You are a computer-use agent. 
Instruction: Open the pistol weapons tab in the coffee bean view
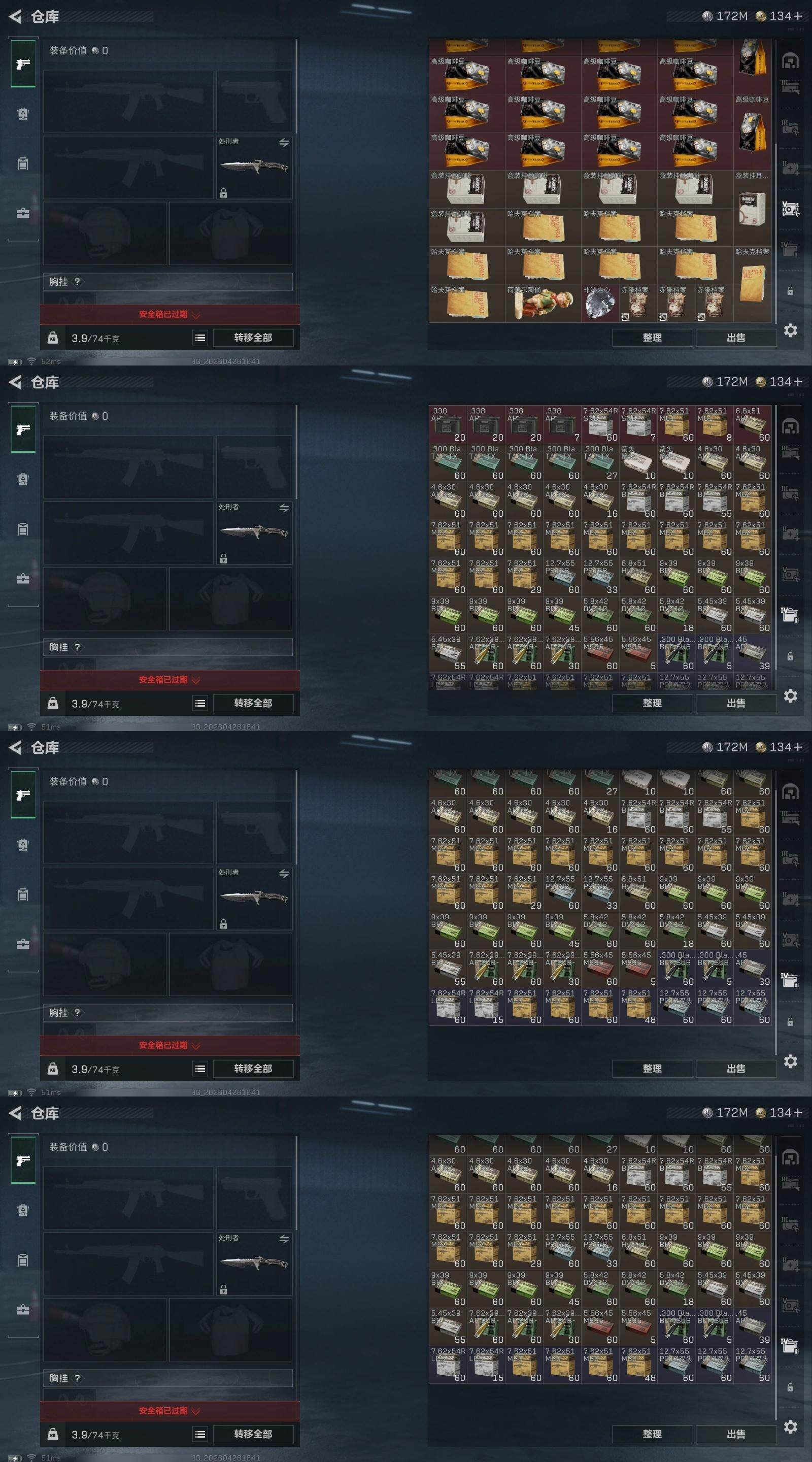click(x=23, y=63)
